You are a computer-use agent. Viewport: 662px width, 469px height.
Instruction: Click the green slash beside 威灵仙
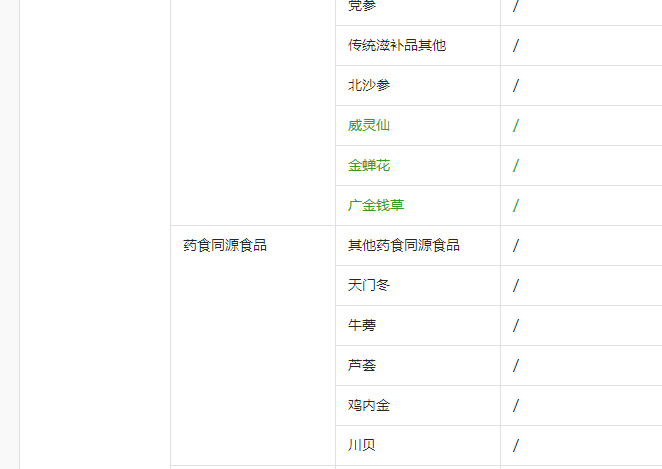515,125
